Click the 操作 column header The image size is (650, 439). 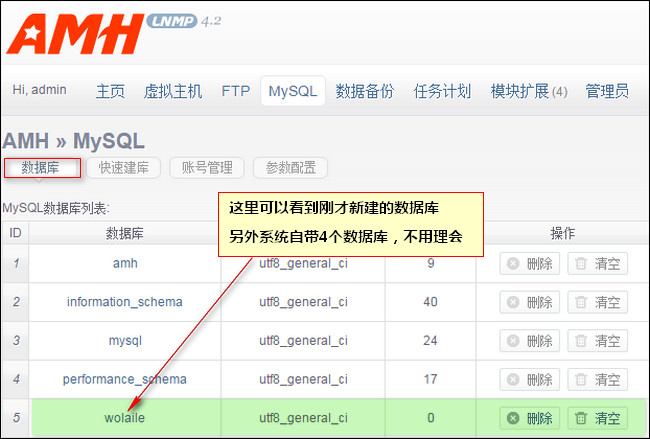[563, 233]
